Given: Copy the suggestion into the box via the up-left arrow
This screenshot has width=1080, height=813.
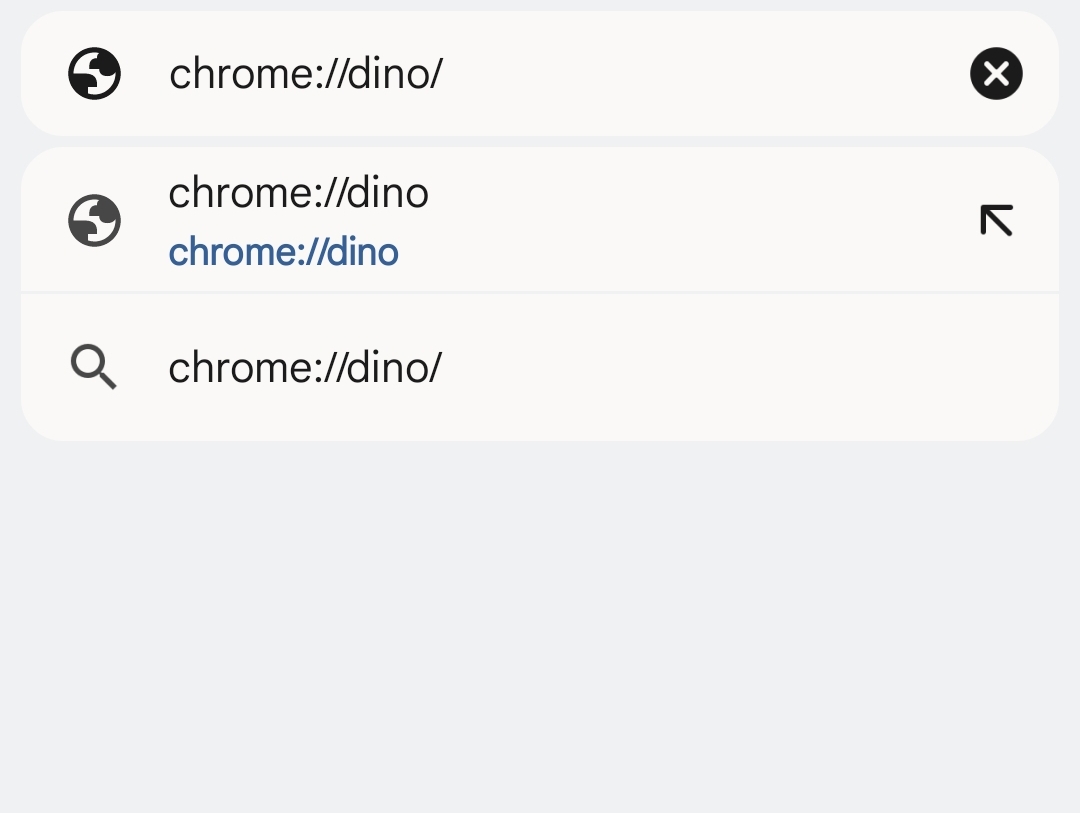Looking at the screenshot, I should 996,220.
